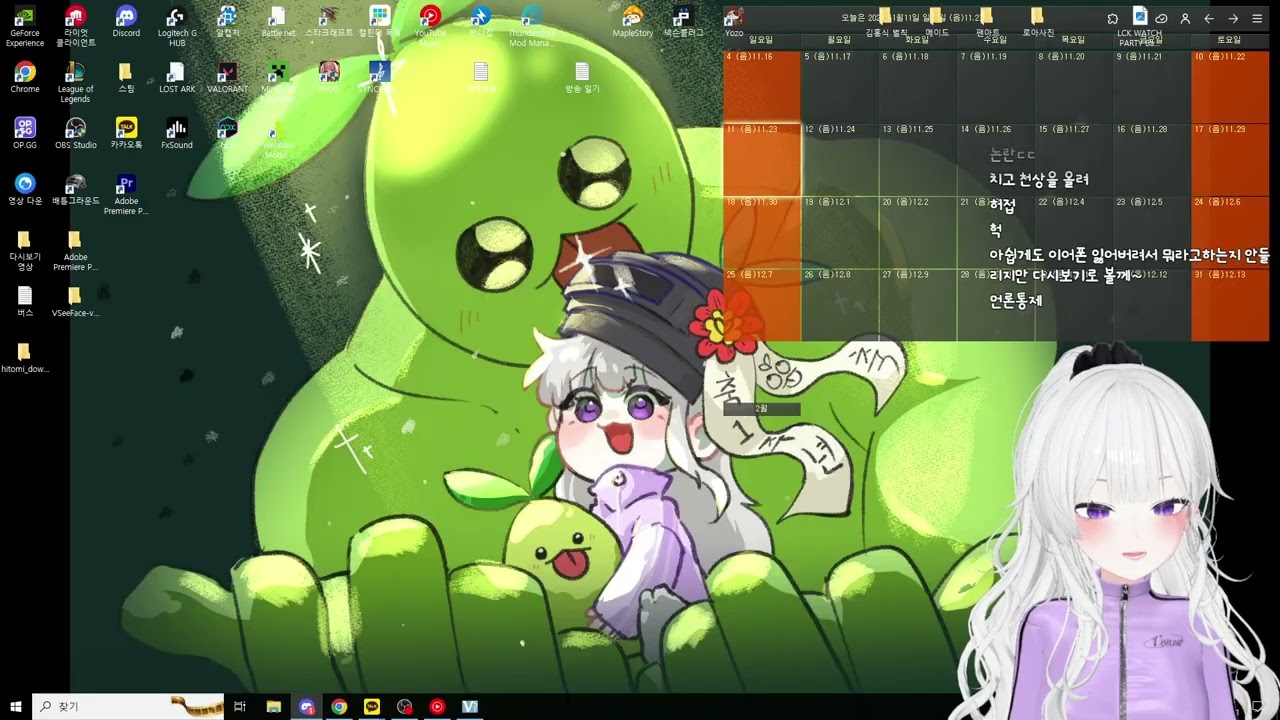The width and height of the screenshot is (1280, 720).
Task: Open the 넥슨플러그 desktop shortcut
Action: [683, 22]
